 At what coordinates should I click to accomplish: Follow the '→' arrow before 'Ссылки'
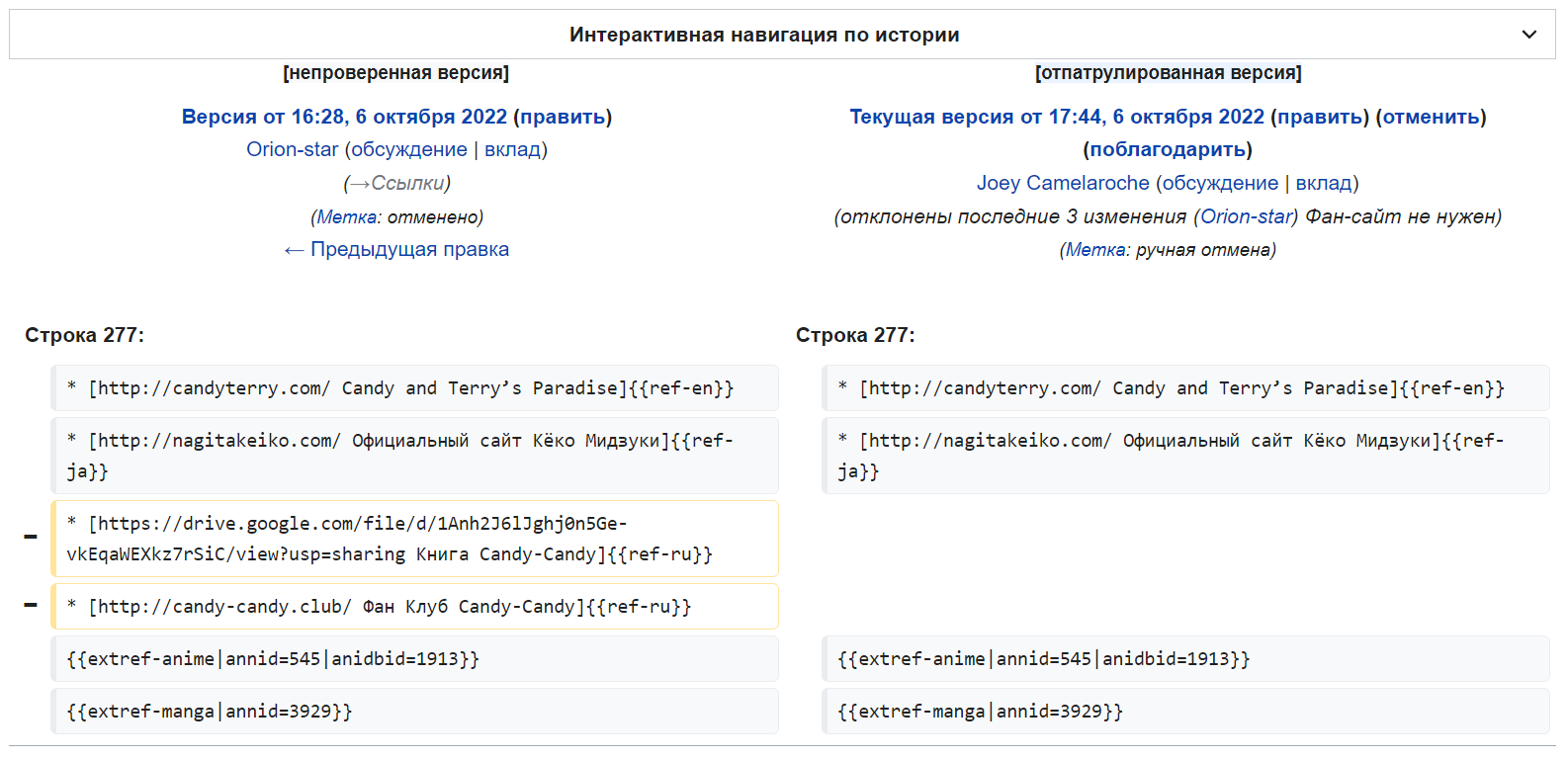(x=359, y=183)
